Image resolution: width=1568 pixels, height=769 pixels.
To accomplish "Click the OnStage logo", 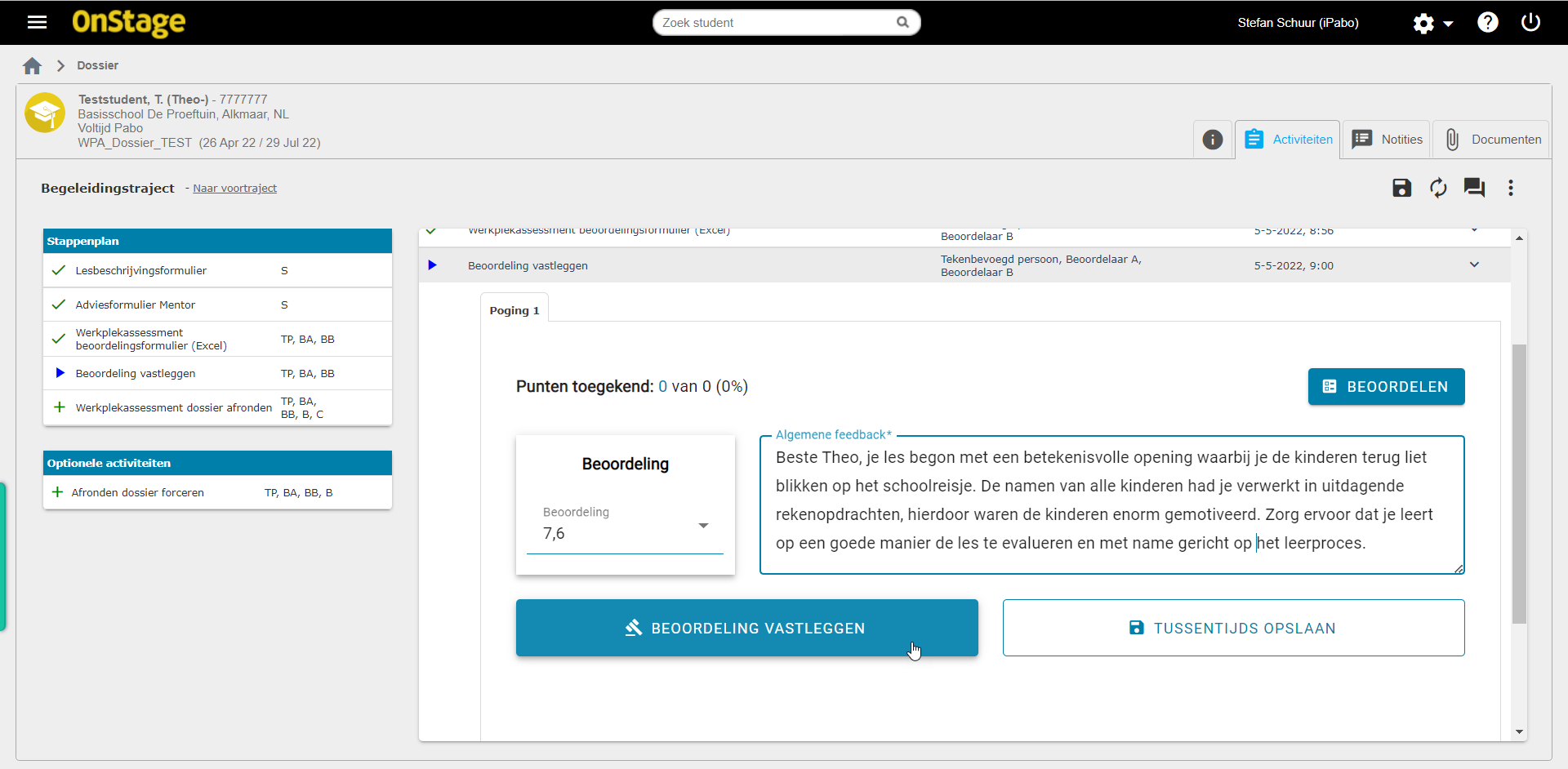I will pyautogui.click(x=129, y=23).
